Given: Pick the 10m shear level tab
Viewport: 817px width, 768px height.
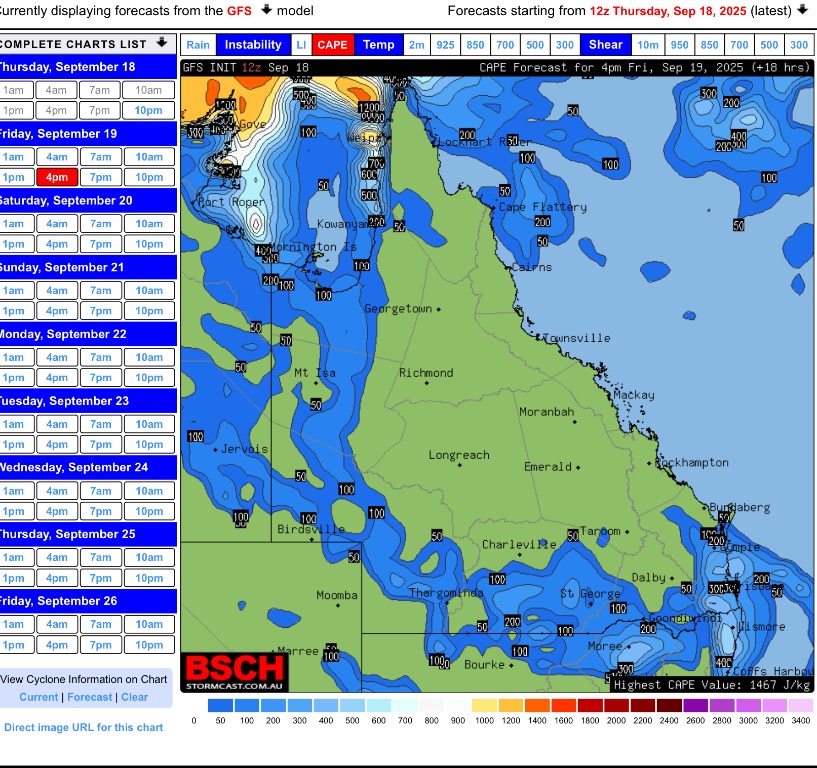Looking at the screenshot, I should coord(648,45).
